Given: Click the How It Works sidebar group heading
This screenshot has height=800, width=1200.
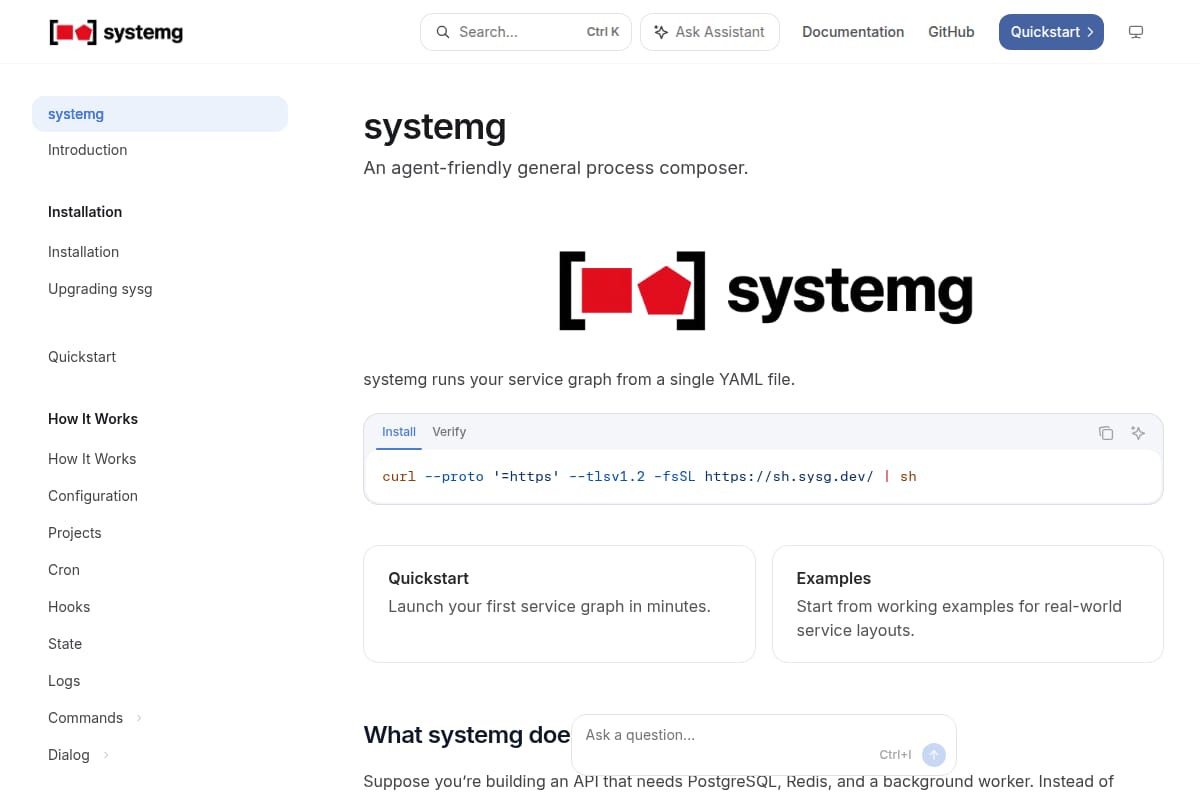Looking at the screenshot, I should click(x=93, y=419).
